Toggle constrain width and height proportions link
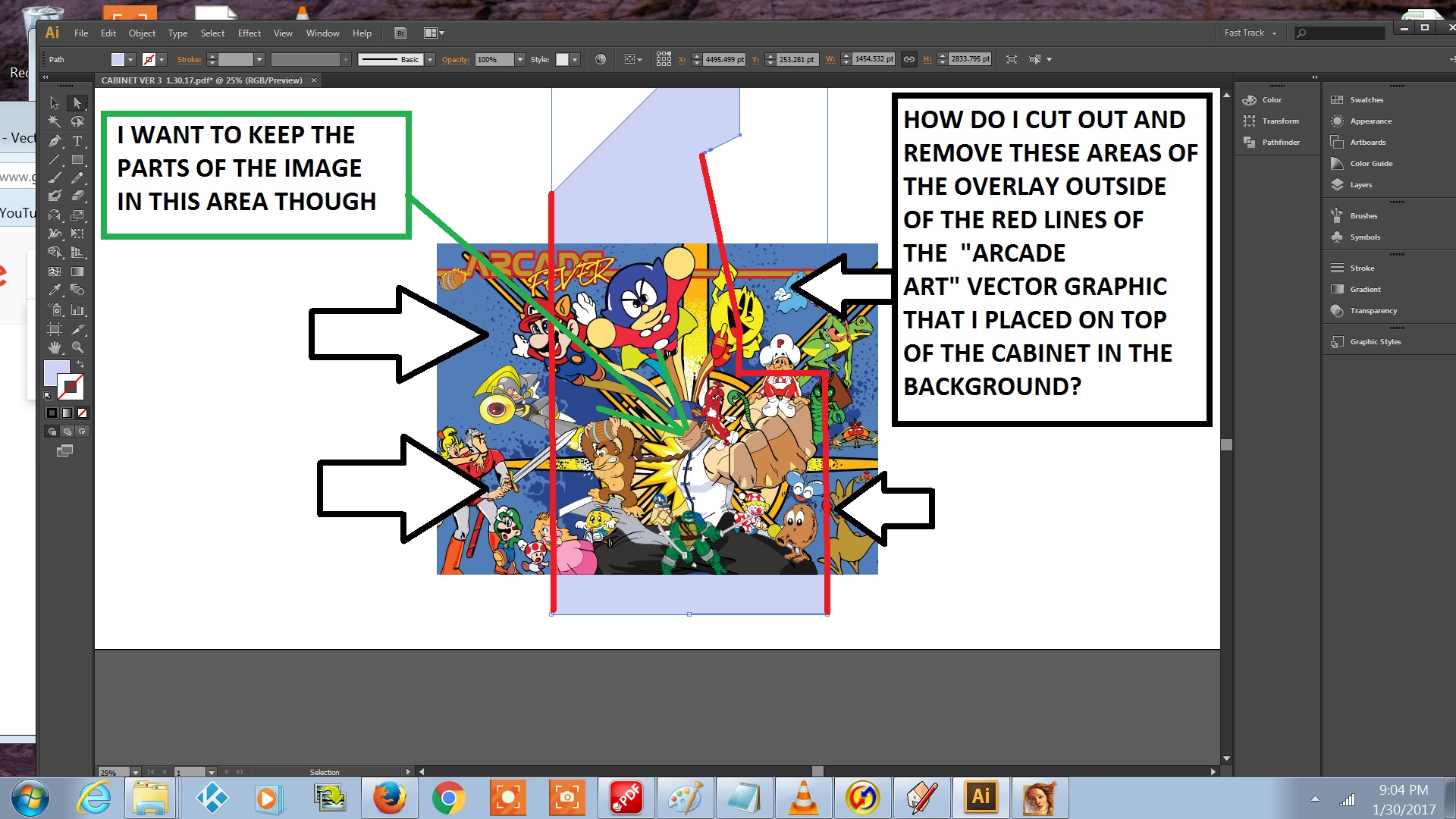The image size is (1456, 819). click(908, 59)
